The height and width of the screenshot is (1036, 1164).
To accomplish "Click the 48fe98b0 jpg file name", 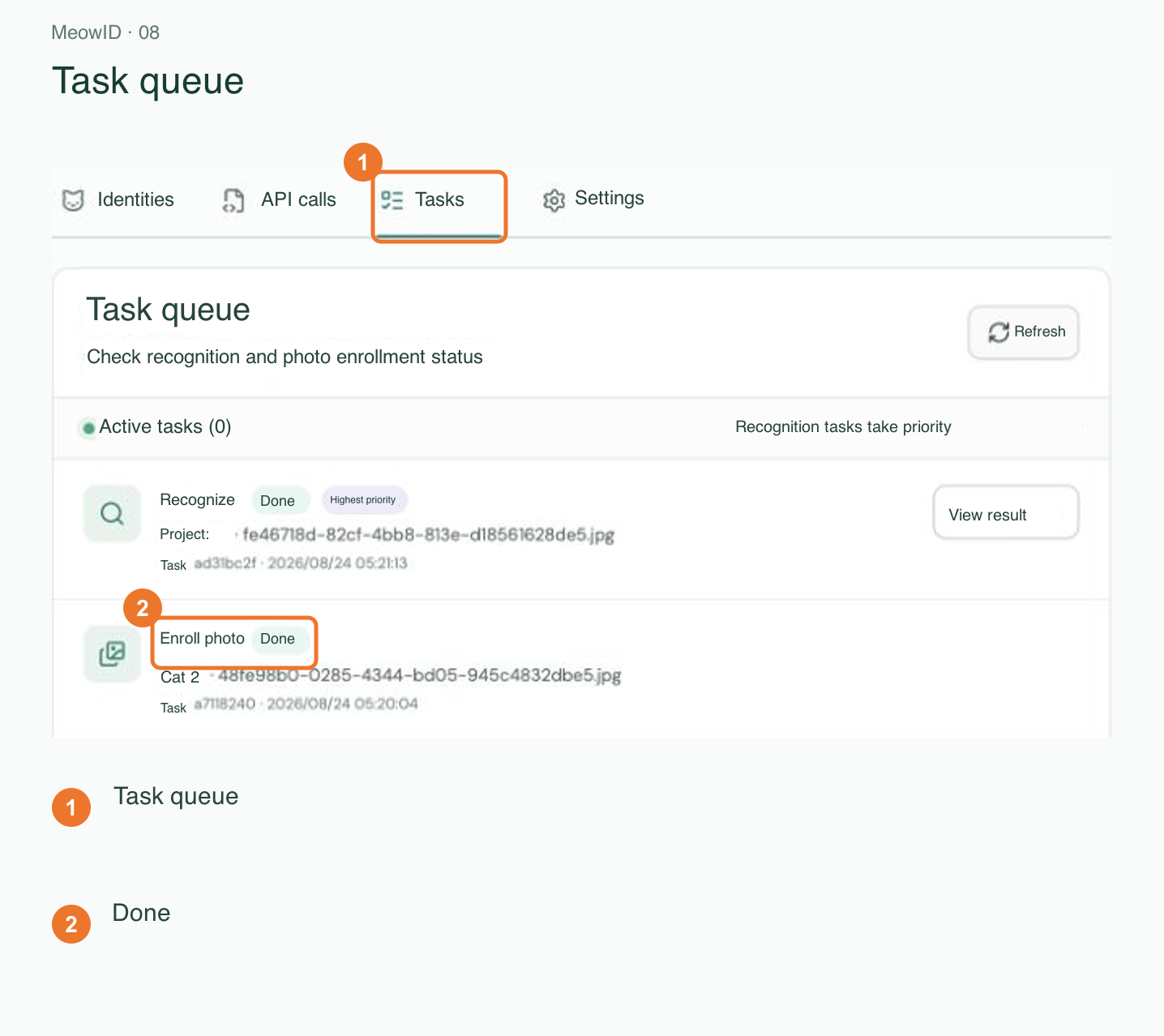I will [x=419, y=675].
